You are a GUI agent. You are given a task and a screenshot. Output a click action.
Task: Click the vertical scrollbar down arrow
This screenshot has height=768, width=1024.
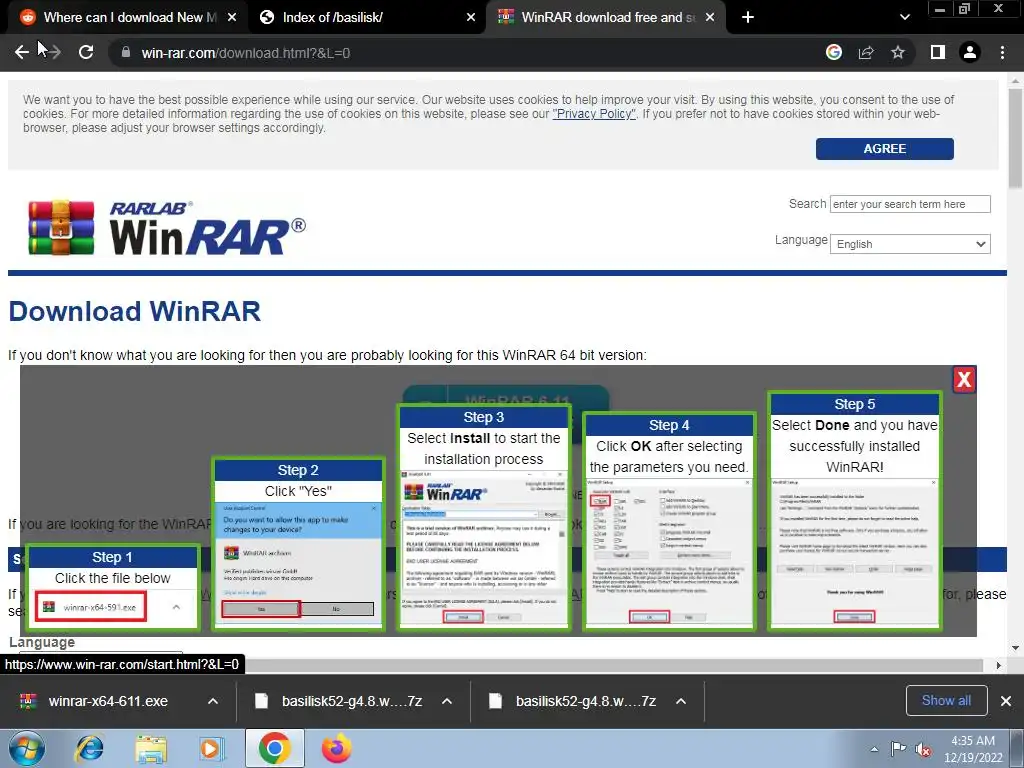click(1015, 648)
